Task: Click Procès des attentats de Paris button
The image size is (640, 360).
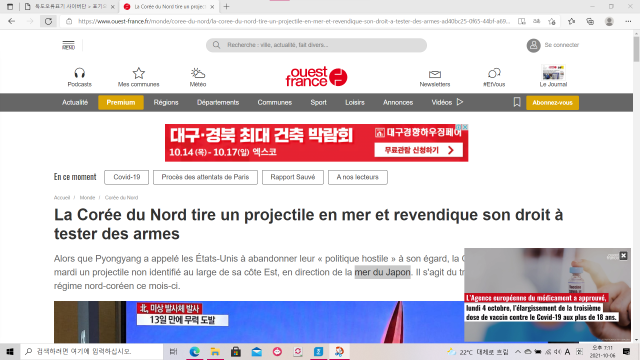Action: click(205, 177)
